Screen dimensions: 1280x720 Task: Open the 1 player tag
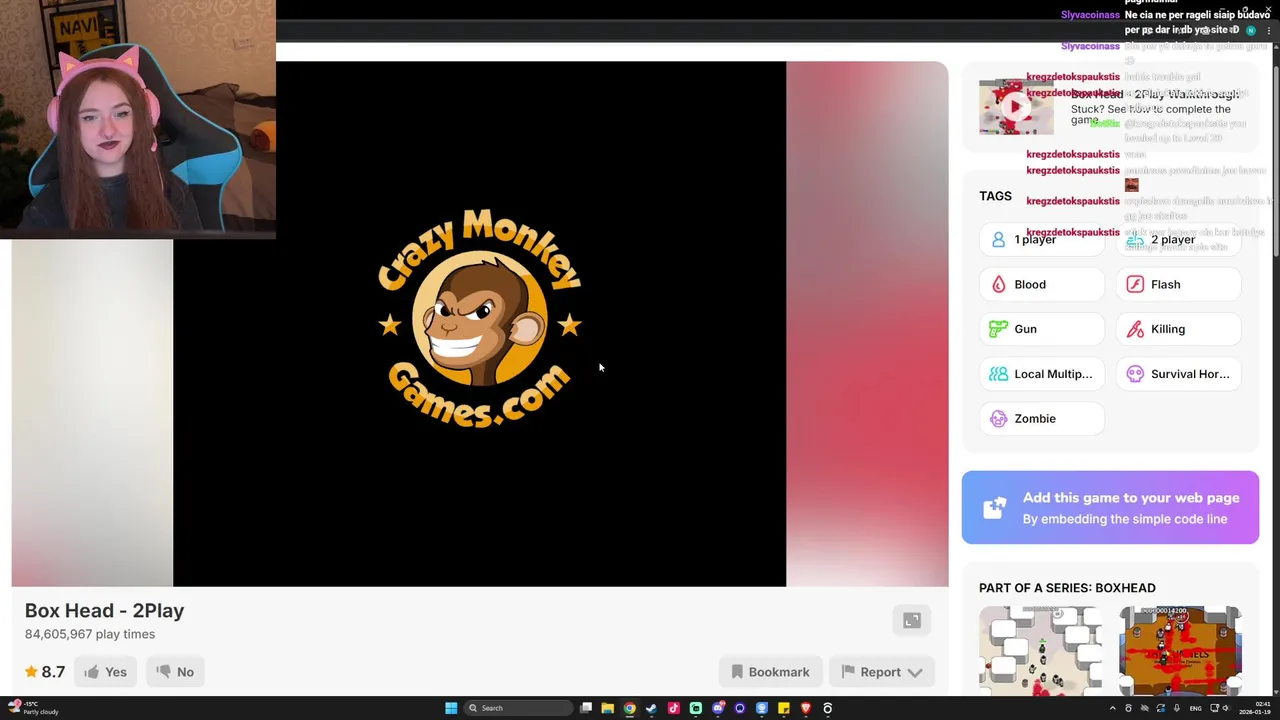coord(1042,240)
